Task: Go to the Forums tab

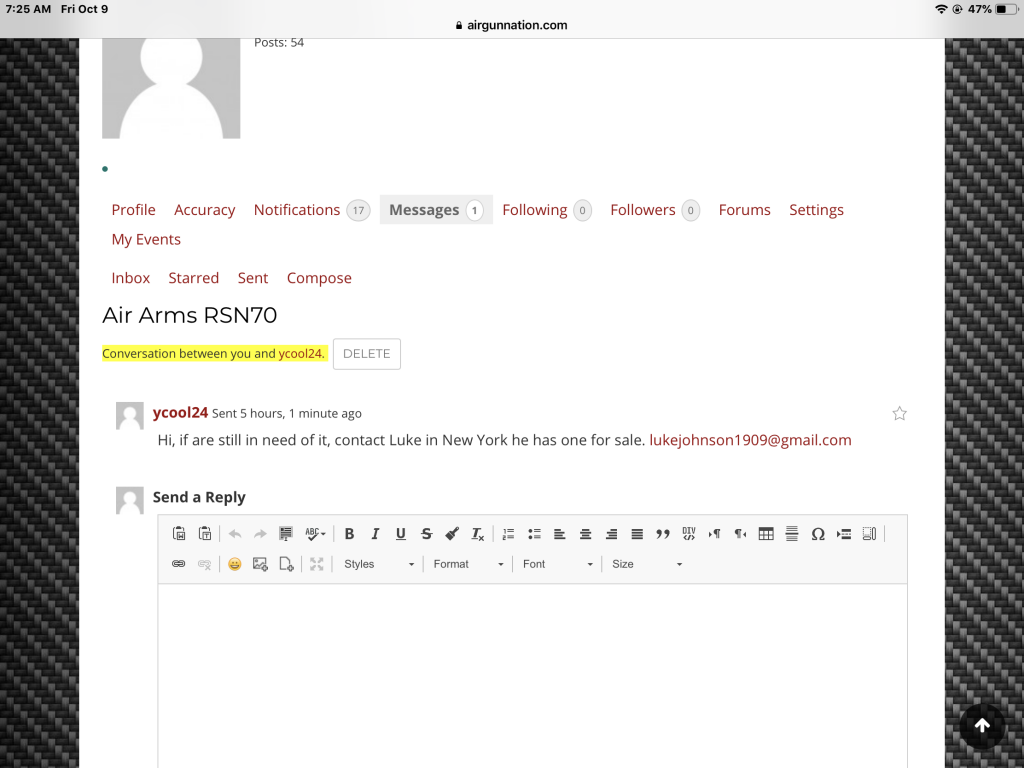Action: (x=744, y=210)
